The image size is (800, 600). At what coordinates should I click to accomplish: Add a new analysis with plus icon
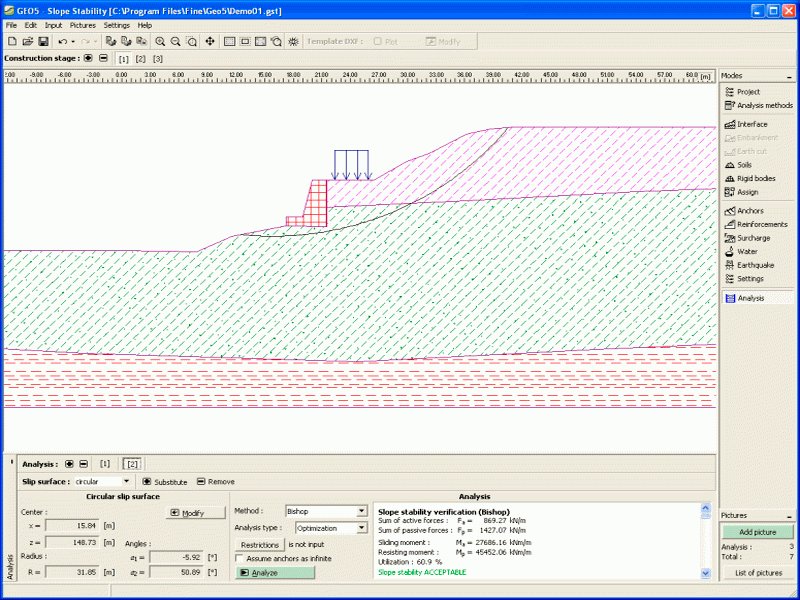pyautogui.click(x=69, y=464)
